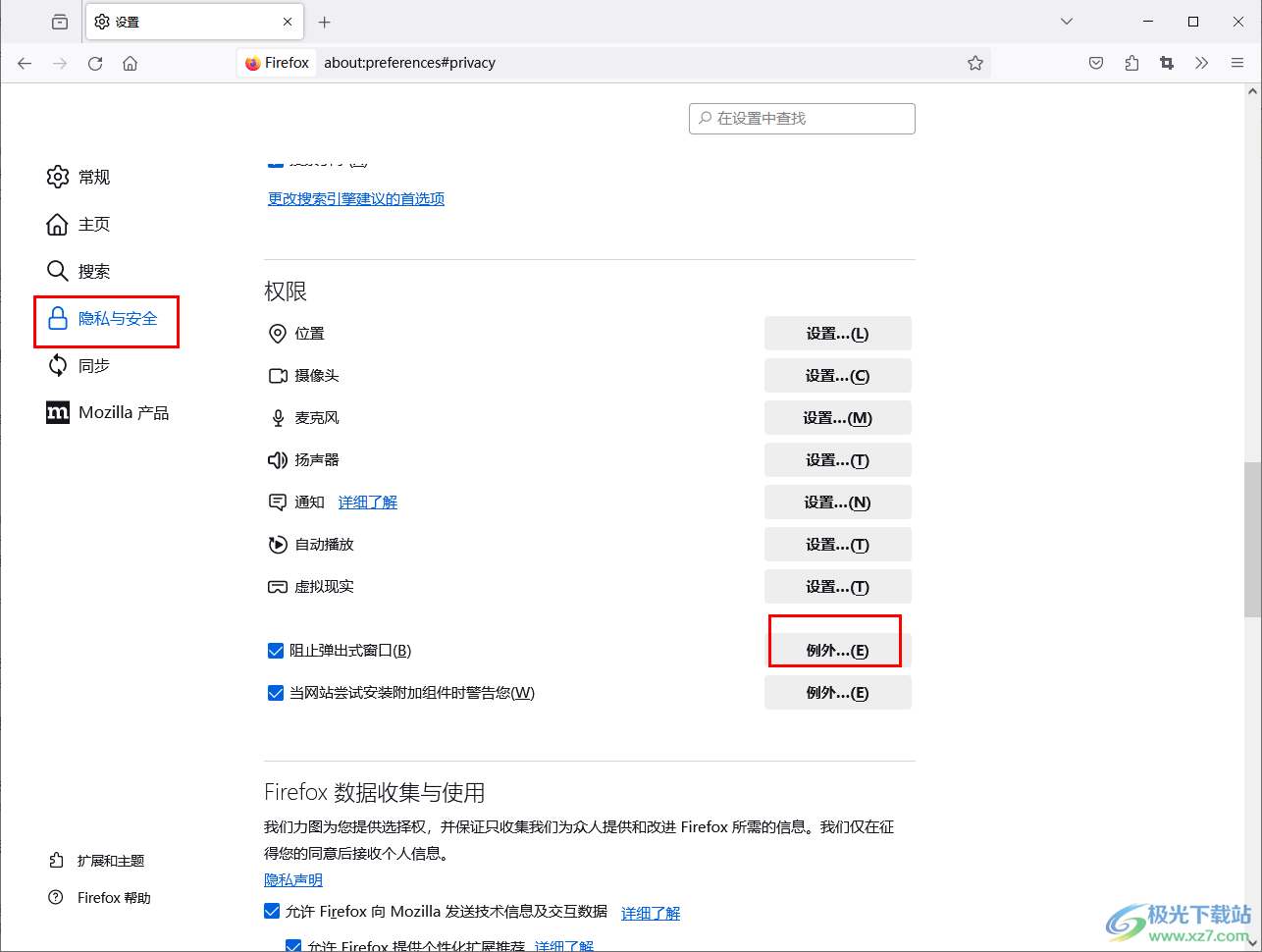Open the extensions puzzle icon
Image resolution: width=1262 pixels, height=952 pixels.
point(1131,63)
